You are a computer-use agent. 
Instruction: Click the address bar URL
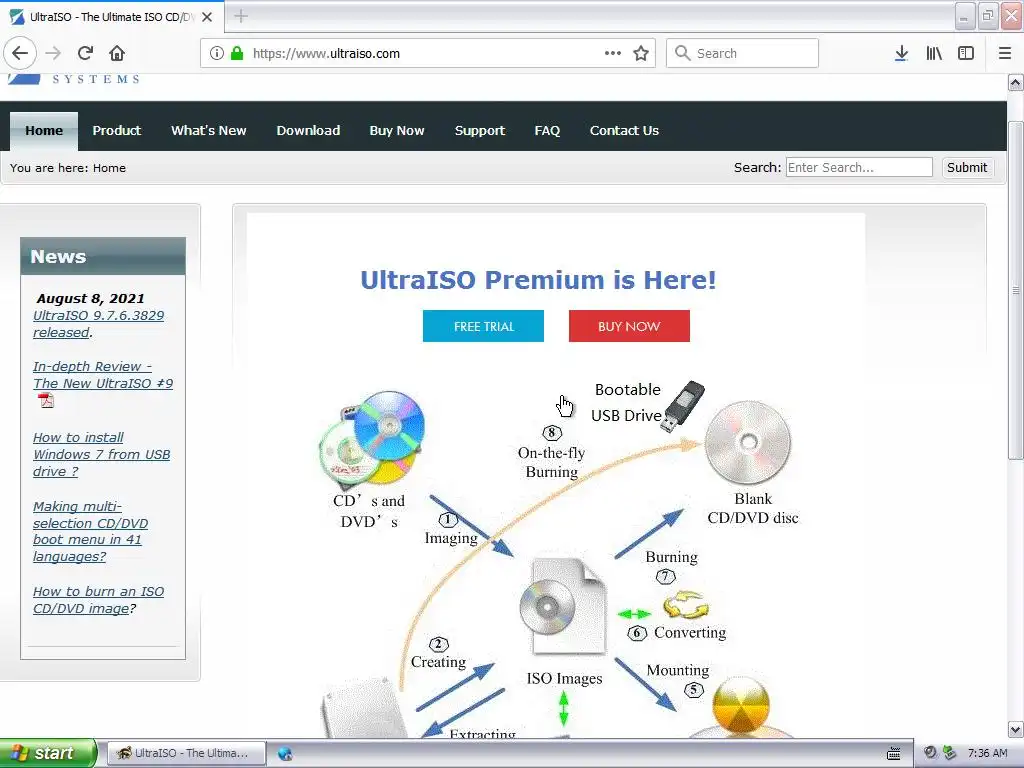326,54
